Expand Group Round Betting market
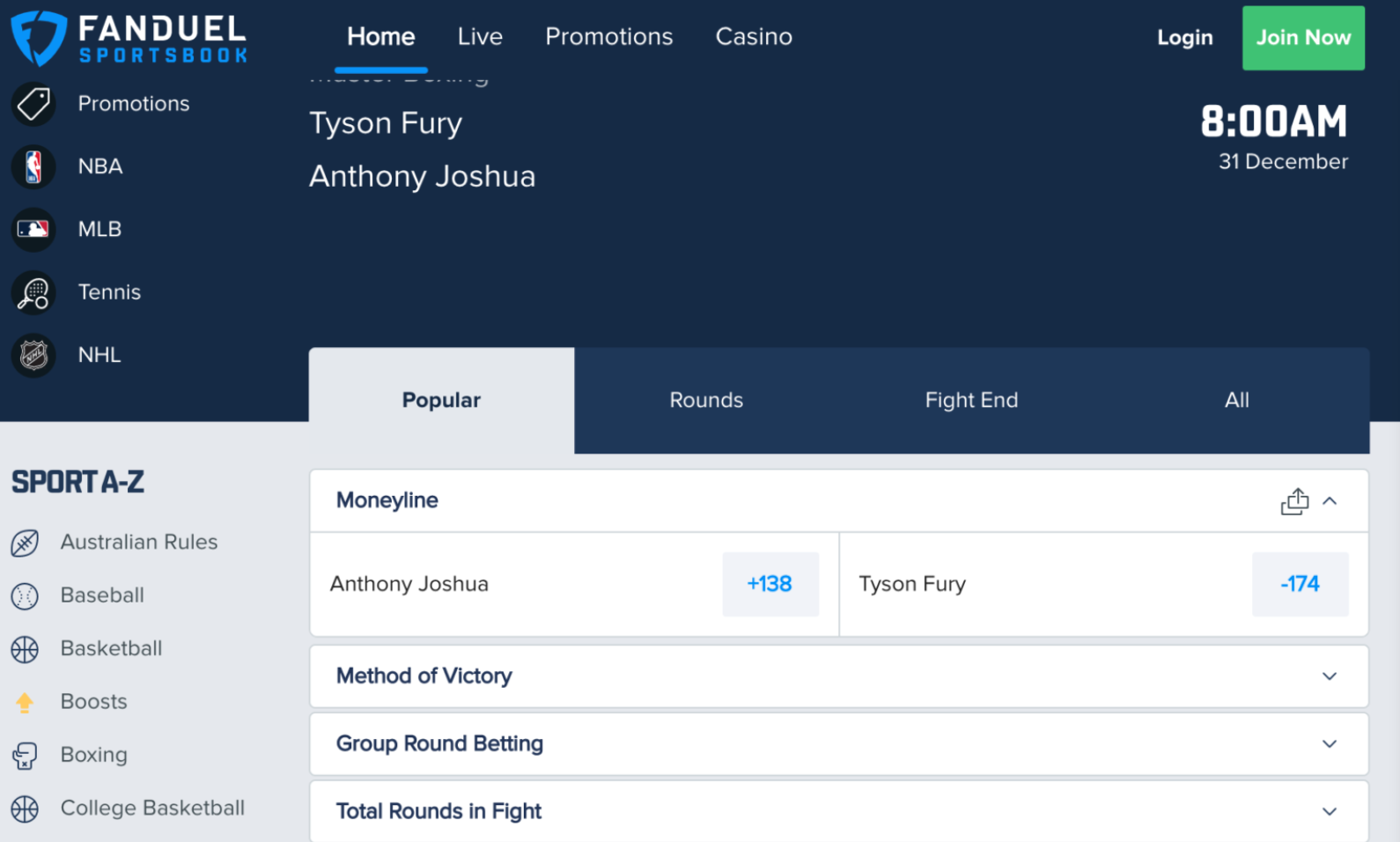The image size is (1400, 842). click(1330, 744)
